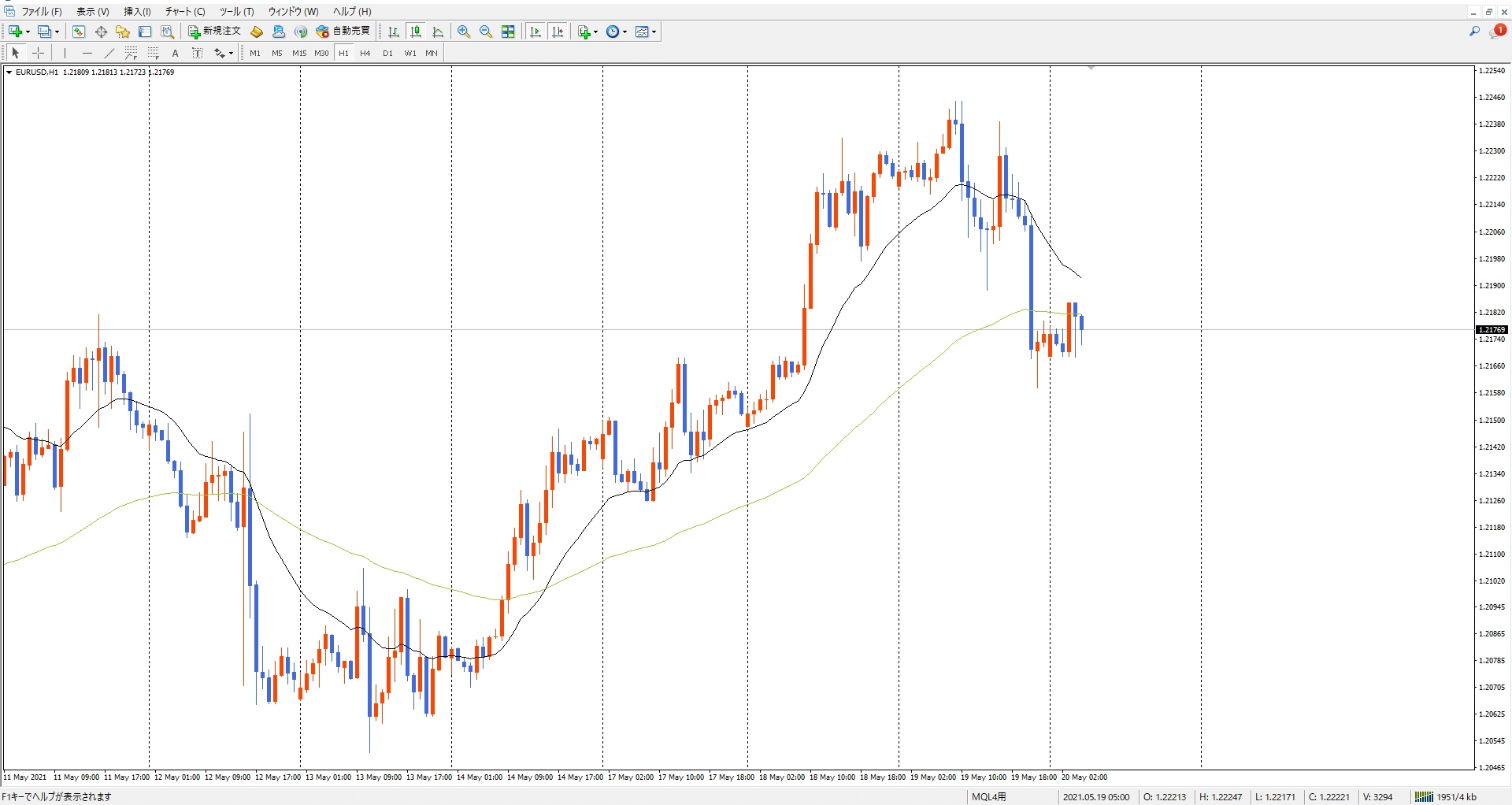Open the notifications bubble with badge 1
Screen dimensions: 1512x805
[1496, 32]
